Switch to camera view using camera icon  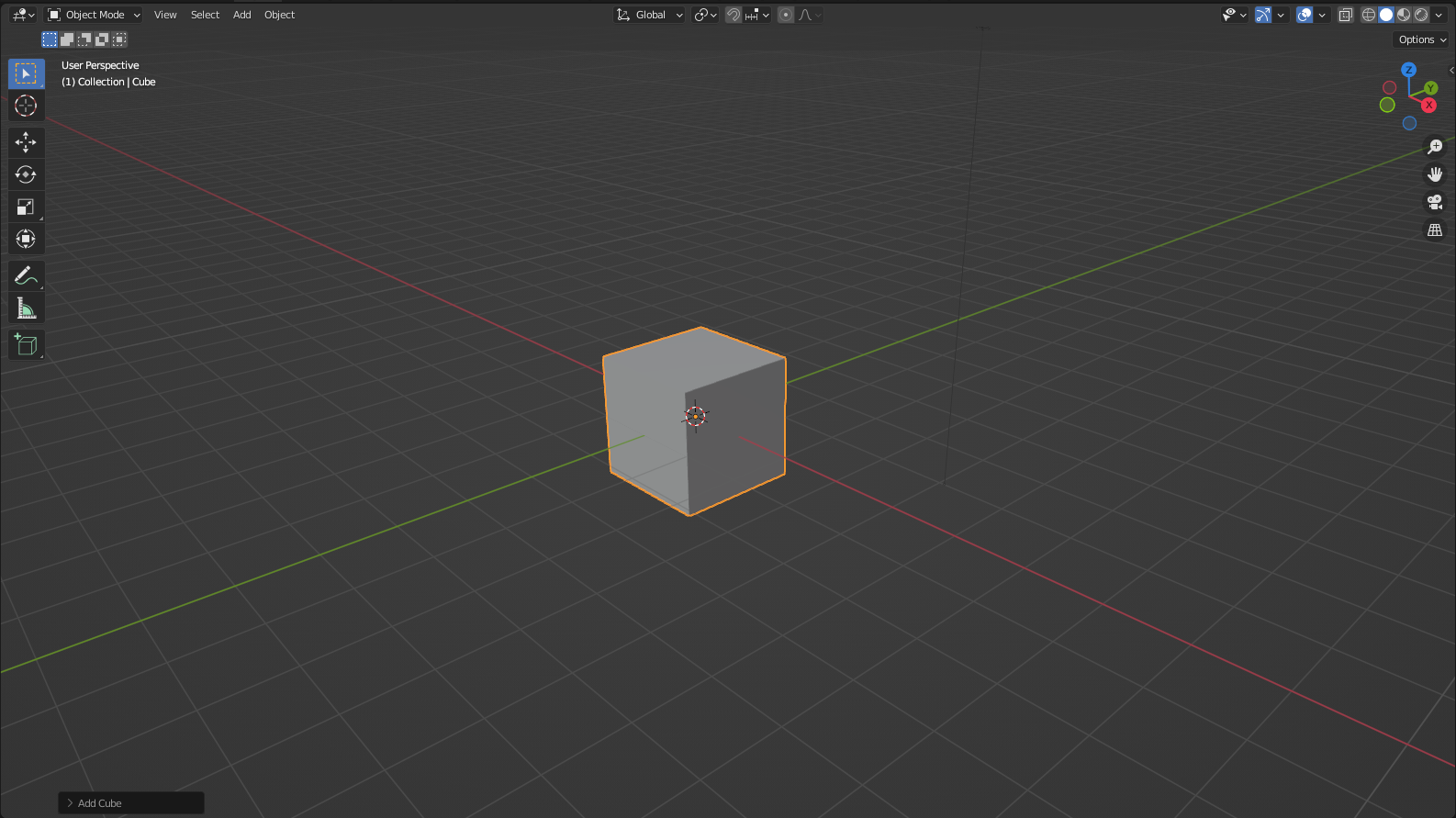(1434, 202)
